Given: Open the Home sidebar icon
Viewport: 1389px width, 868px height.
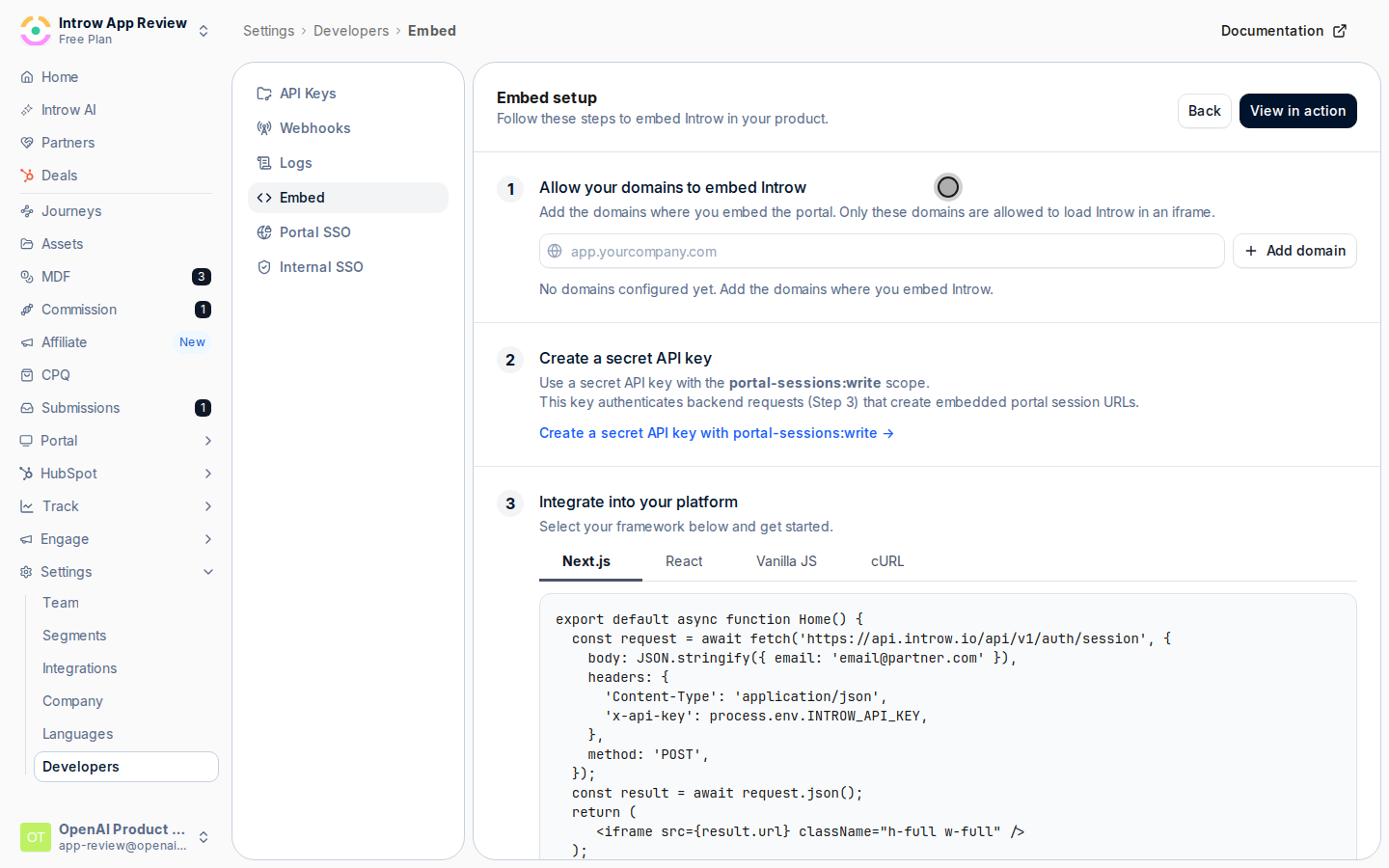Looking at the screenshot, I should click(27, 77).
